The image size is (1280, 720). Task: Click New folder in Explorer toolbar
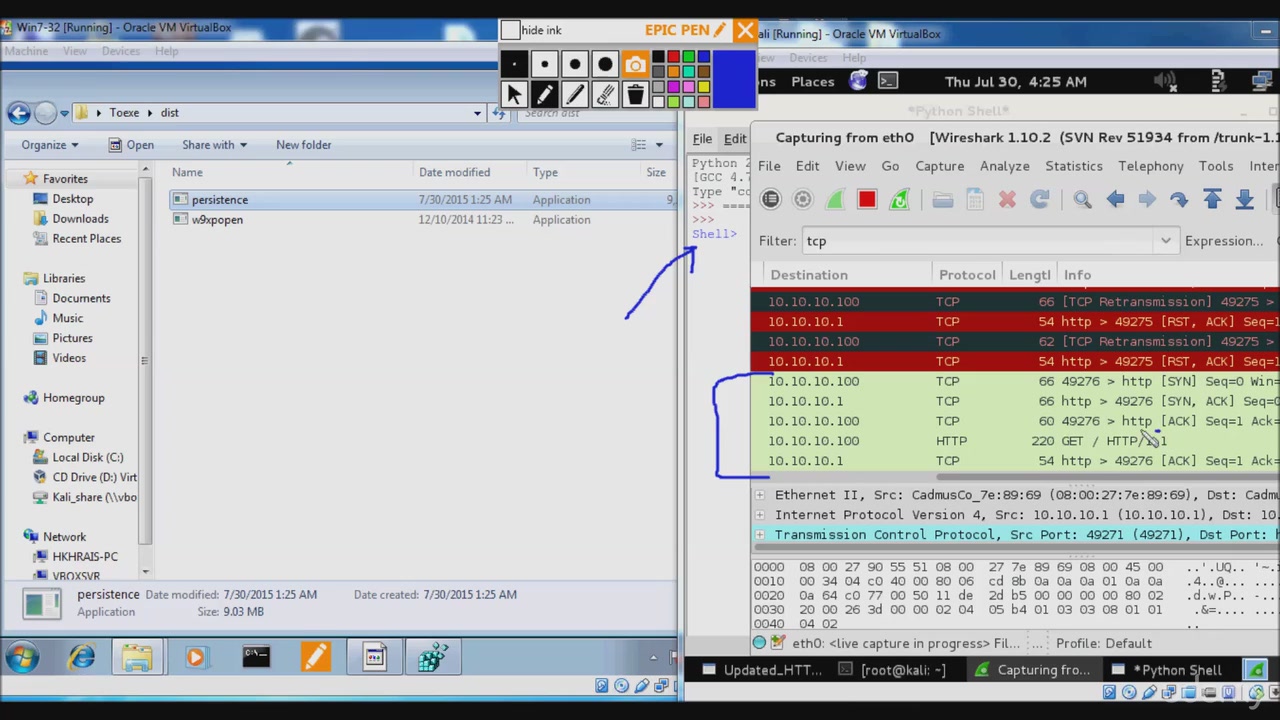(303, 145)
